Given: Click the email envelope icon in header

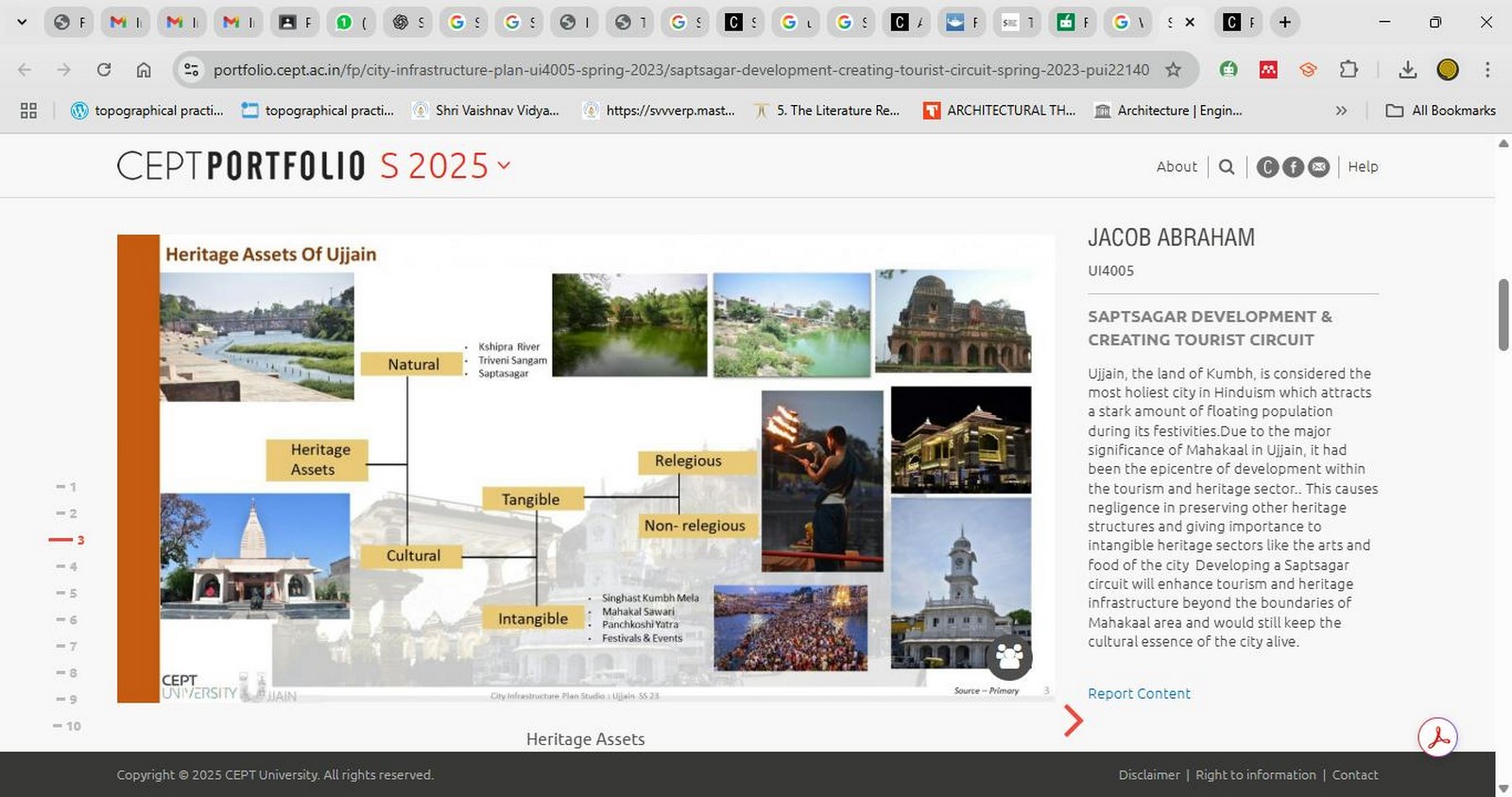Looking at the screenshot, I should [x=1318, y=167].
